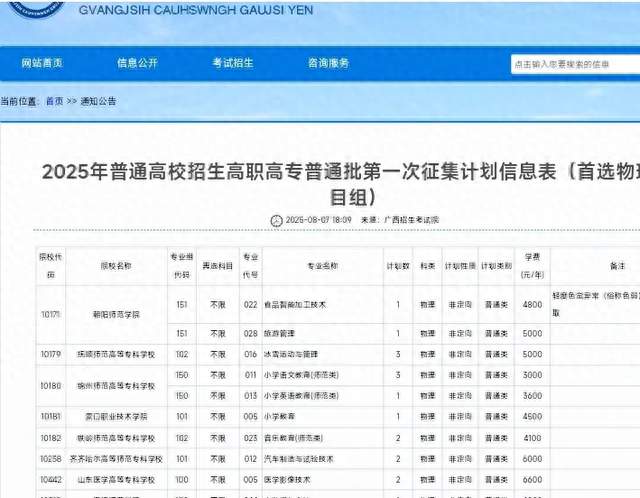Click major code 016
Screen dimensions: 640x498
pyautogui.click(x=250, y=354)
